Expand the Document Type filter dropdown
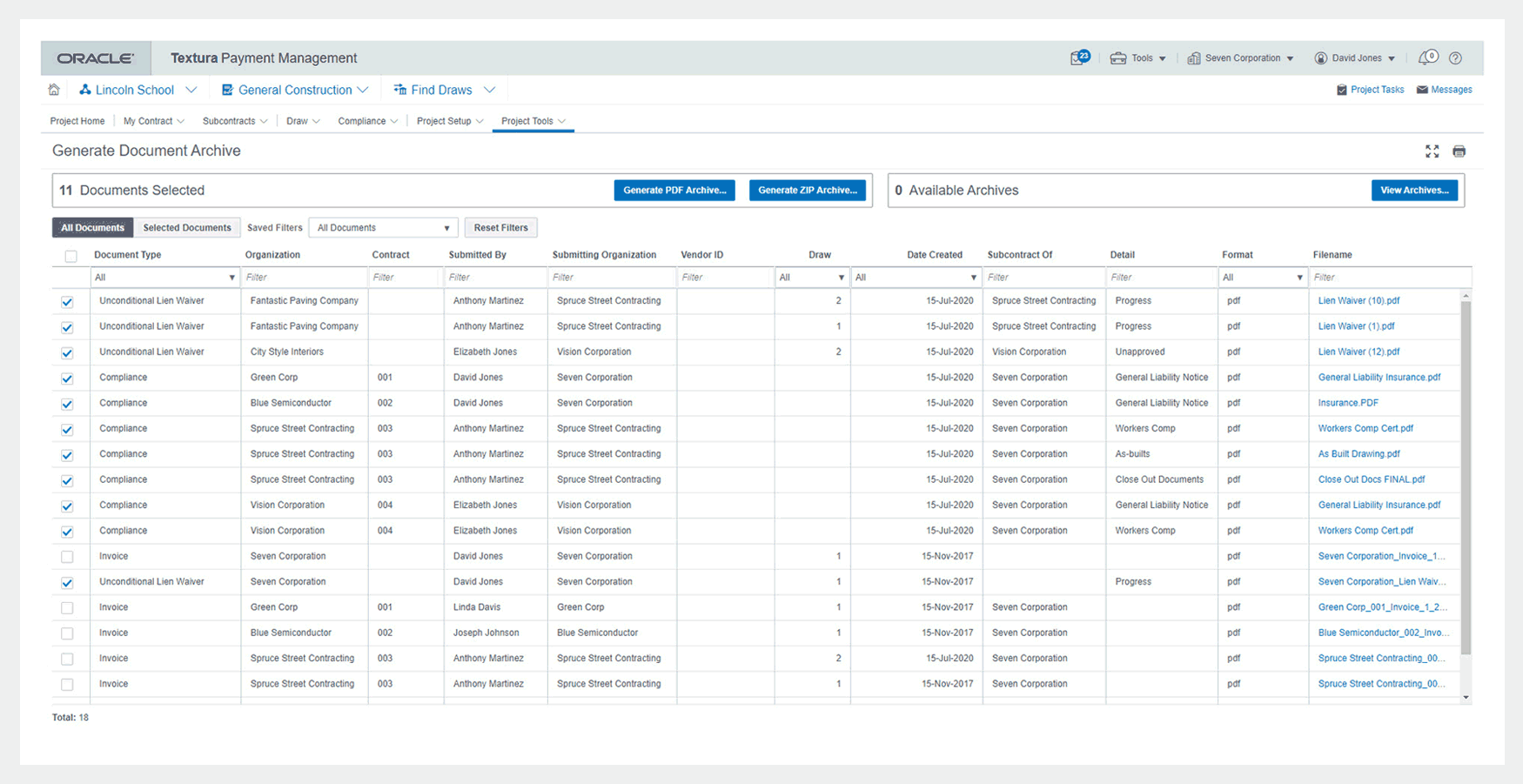The image size is (1523, 784). [x=164, y=278]
